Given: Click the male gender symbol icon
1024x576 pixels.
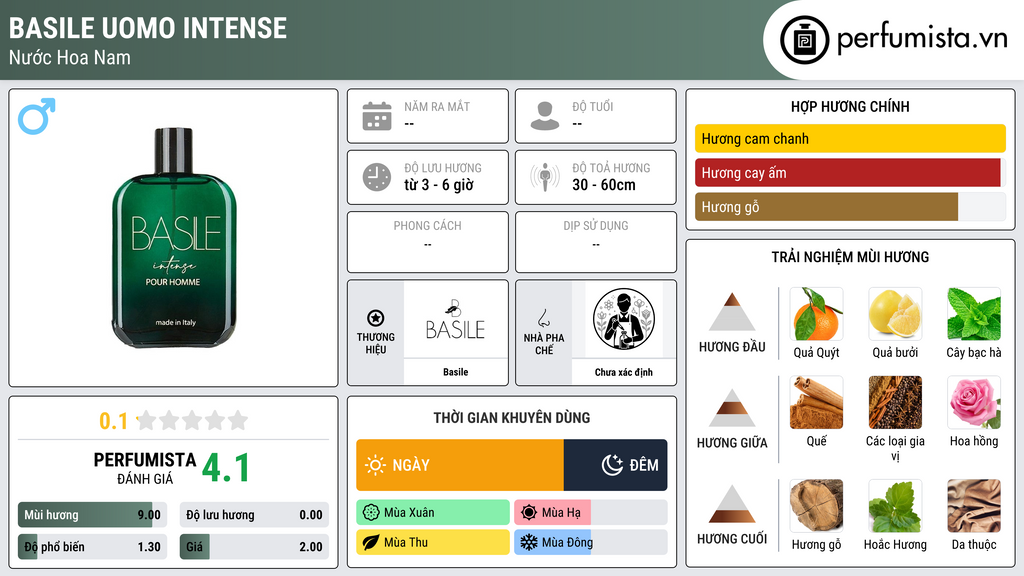Looking at the screenshot, I should (37, 116).
